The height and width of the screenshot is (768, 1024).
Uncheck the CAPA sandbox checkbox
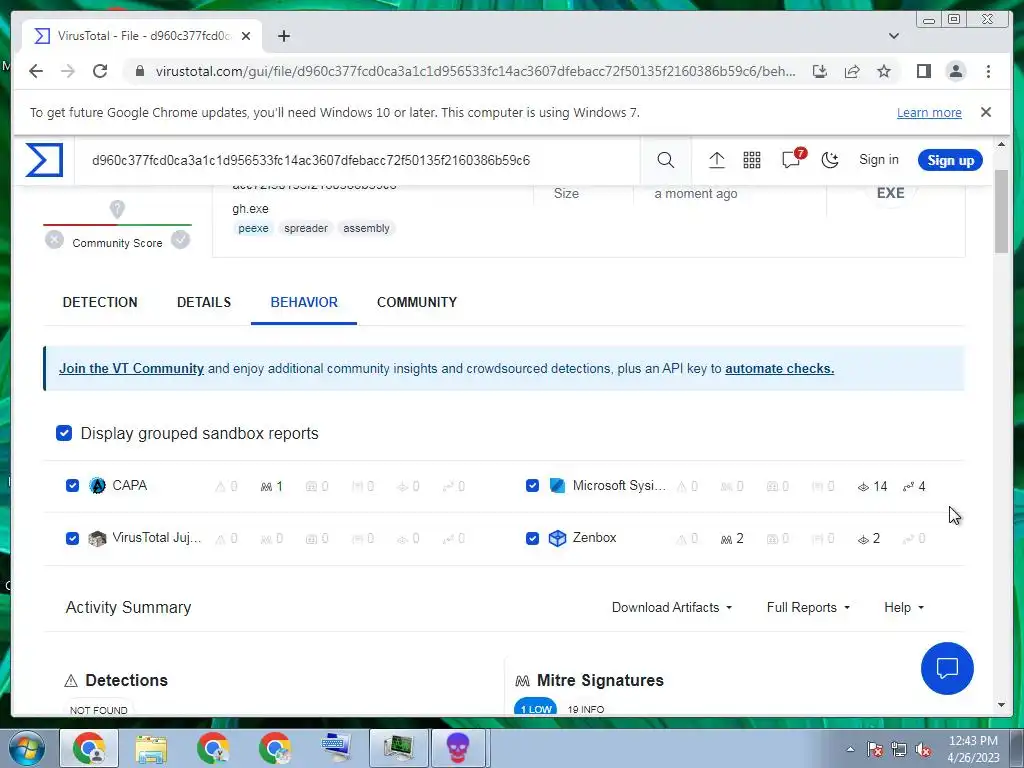[72, 486]
